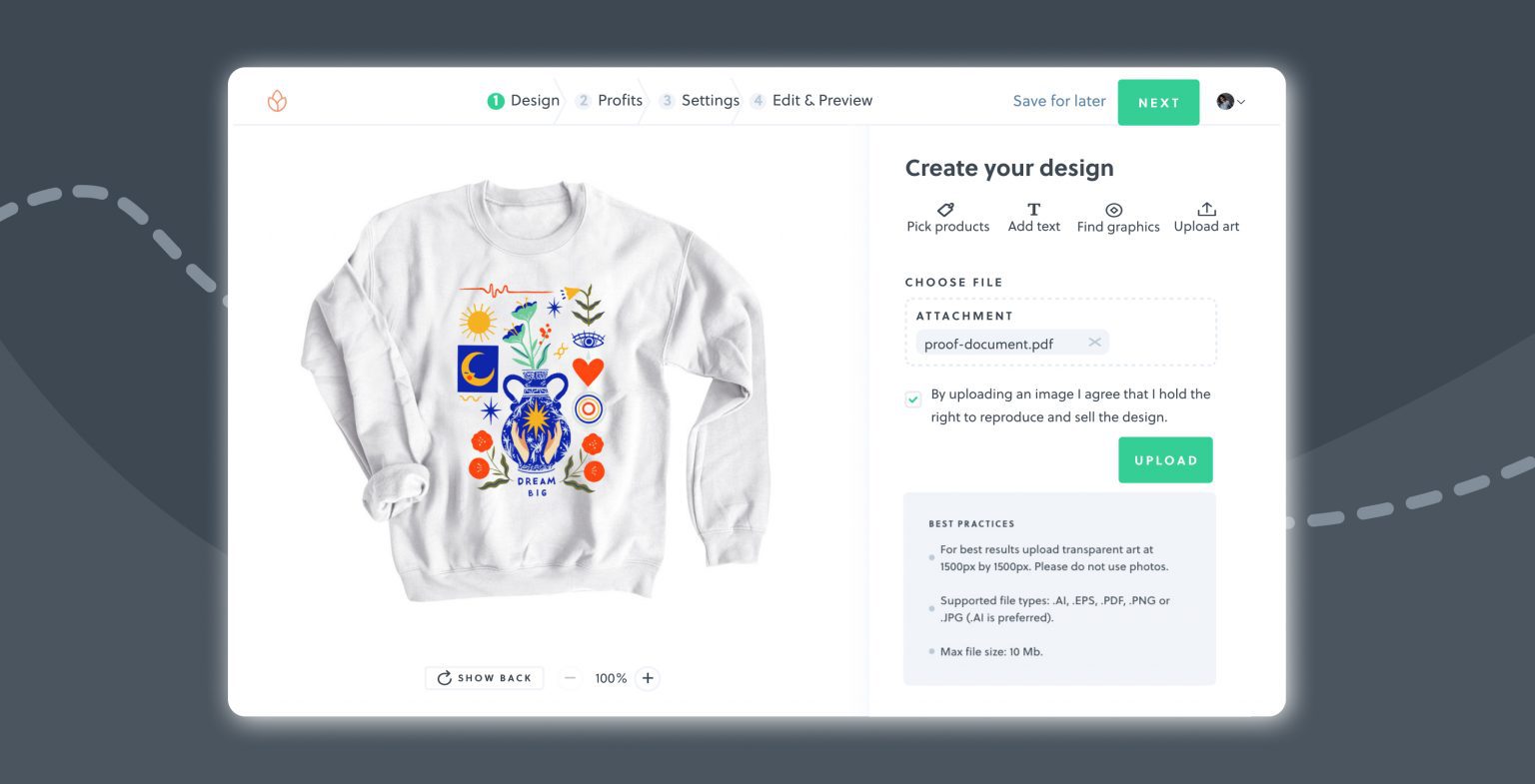
Task: Select the Pick products tool
Action: 946,218
